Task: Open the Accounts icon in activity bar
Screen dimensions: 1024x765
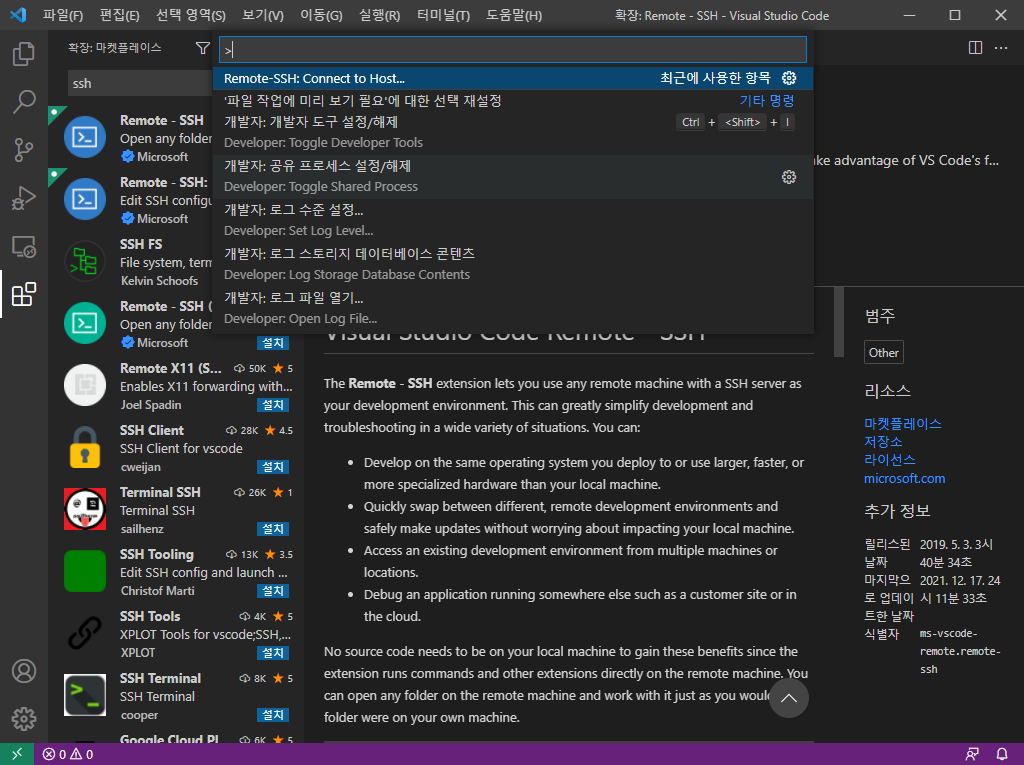Action: (x=24, y=671)
